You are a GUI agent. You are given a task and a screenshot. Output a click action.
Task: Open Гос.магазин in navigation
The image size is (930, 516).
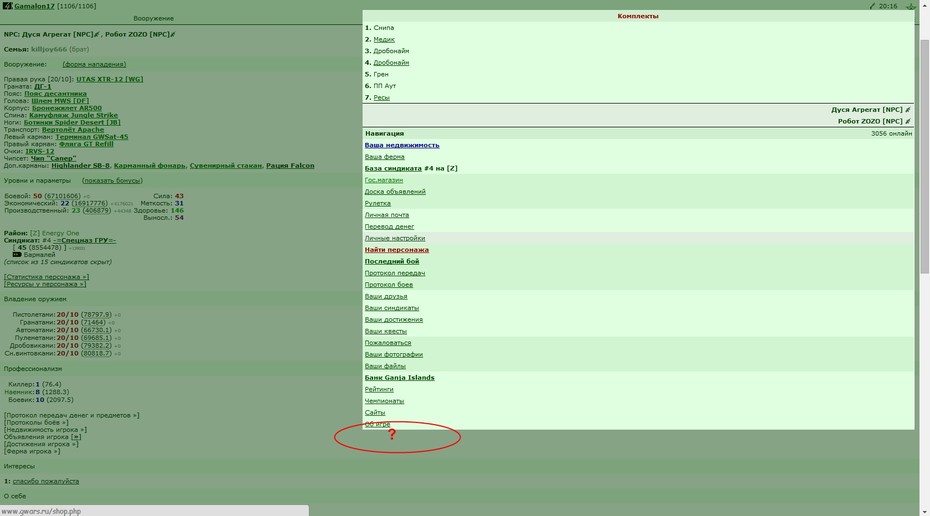click(x=384, y=180)
